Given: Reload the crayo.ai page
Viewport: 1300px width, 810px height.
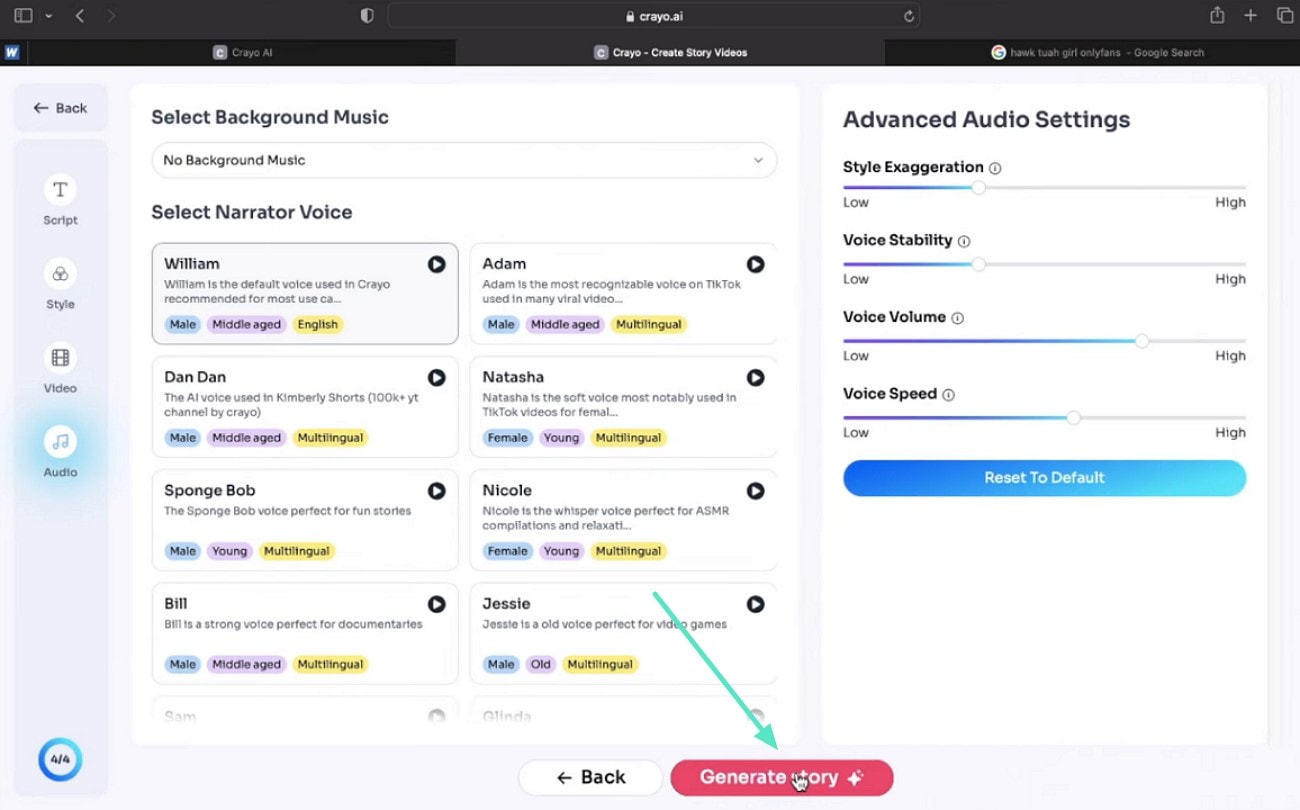Looking at the screenshot, I should point(908,16).
